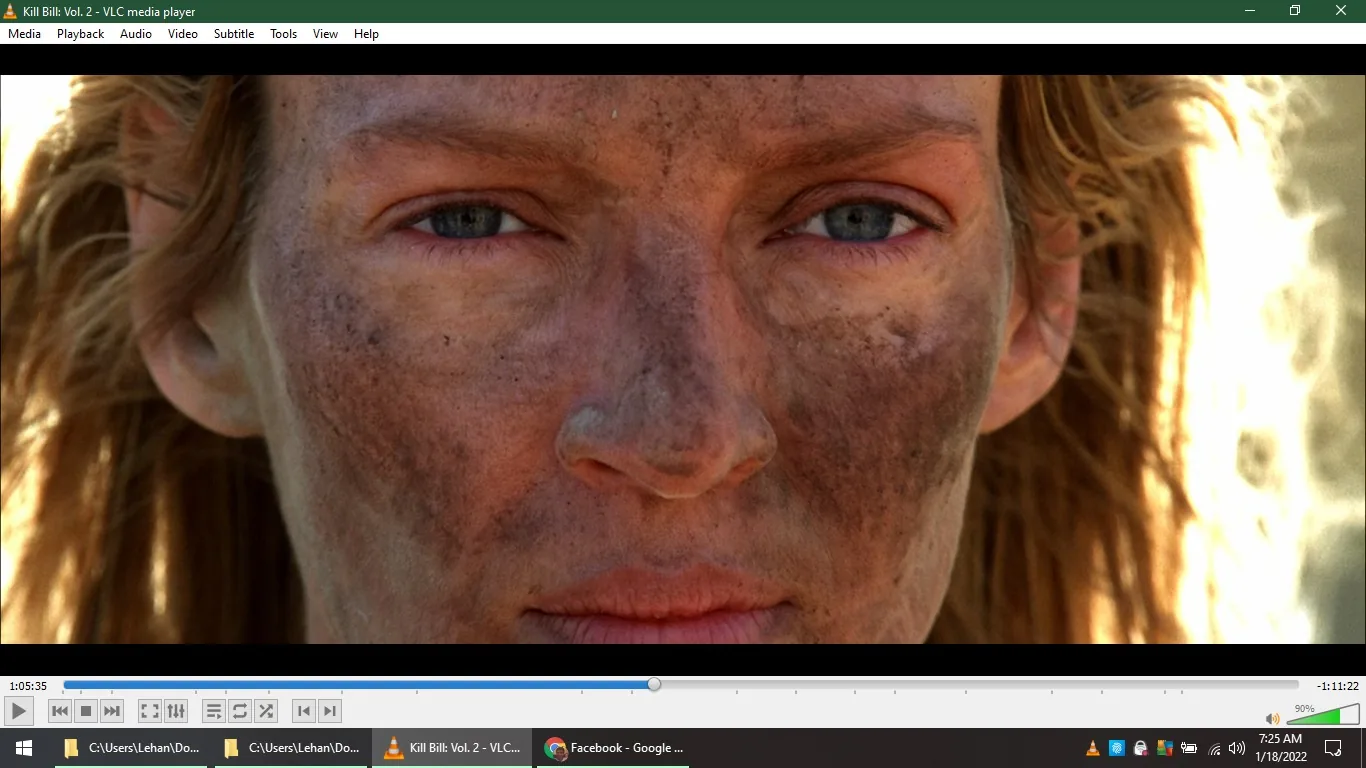Mute audio via the speaker icon
The image size is (1366, 768).
pyautogui.click(x=1272, y=719)
